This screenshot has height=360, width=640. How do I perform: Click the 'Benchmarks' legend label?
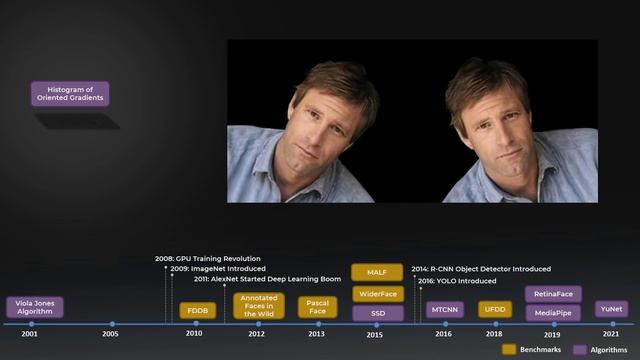pos(540,350)
